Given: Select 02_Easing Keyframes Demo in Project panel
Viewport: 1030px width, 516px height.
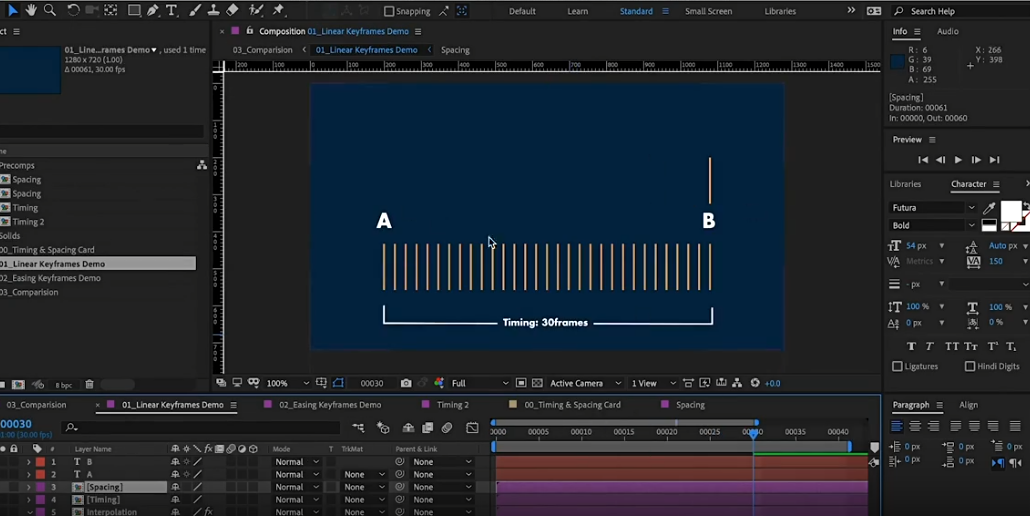Looking at the screenshot, I should point(52,278).
